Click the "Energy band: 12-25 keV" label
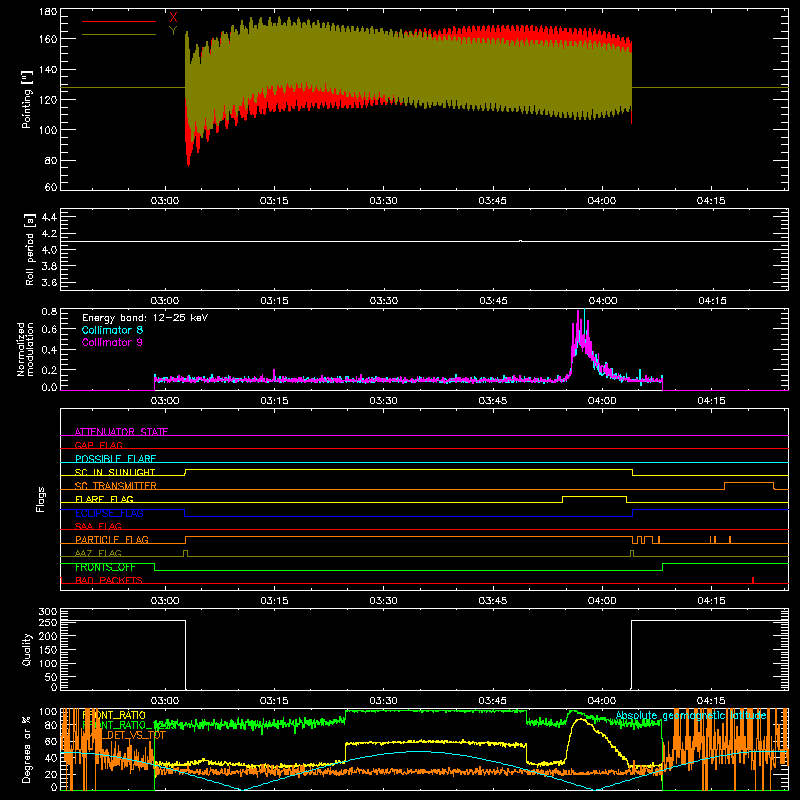The image size is (800, 800). pos(145,318)
